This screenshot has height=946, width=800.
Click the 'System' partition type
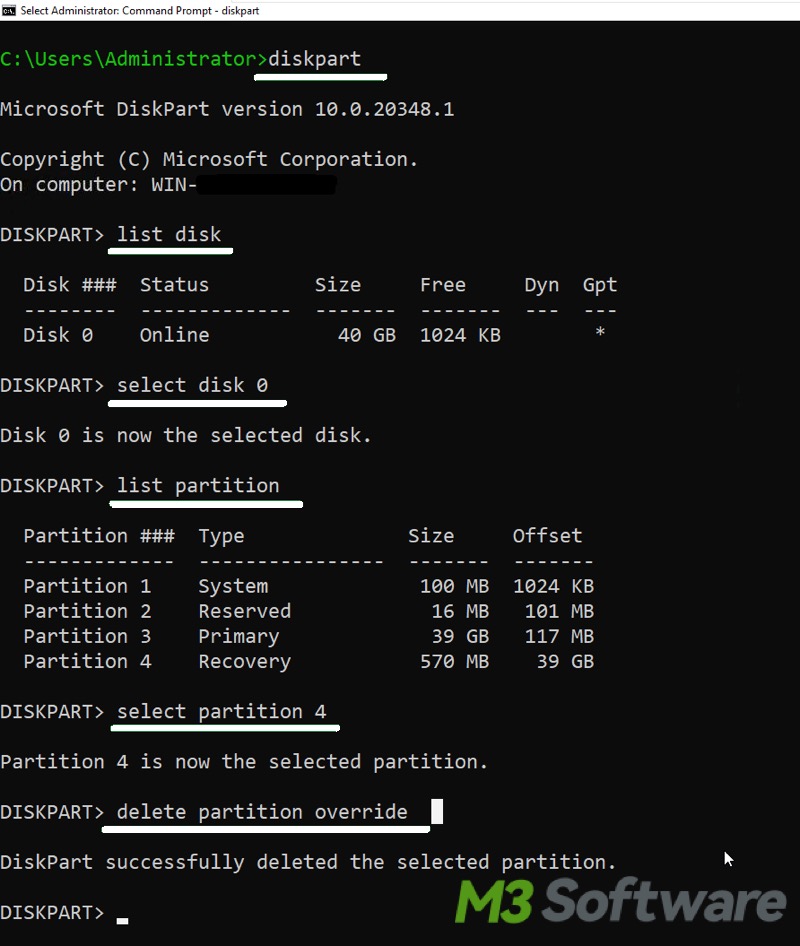click(x=233, y=586)
